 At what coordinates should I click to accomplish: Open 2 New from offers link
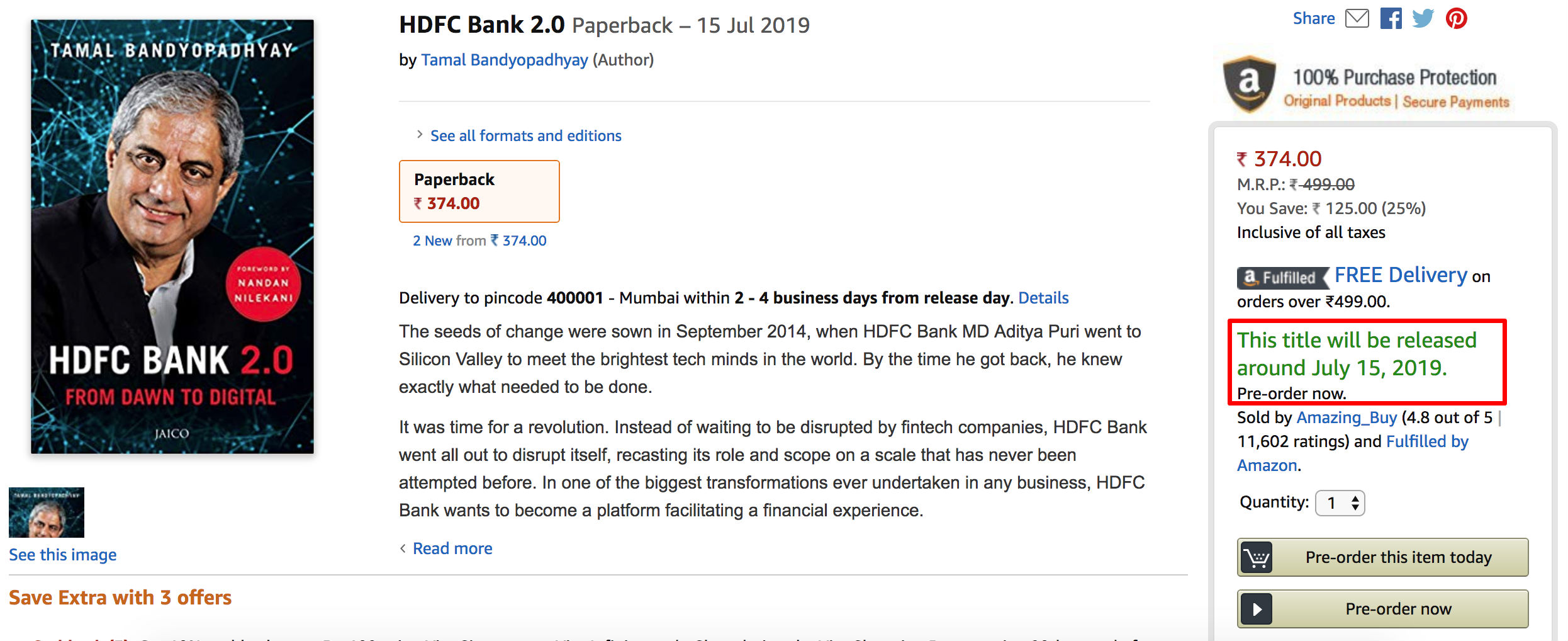coord(479,240)
